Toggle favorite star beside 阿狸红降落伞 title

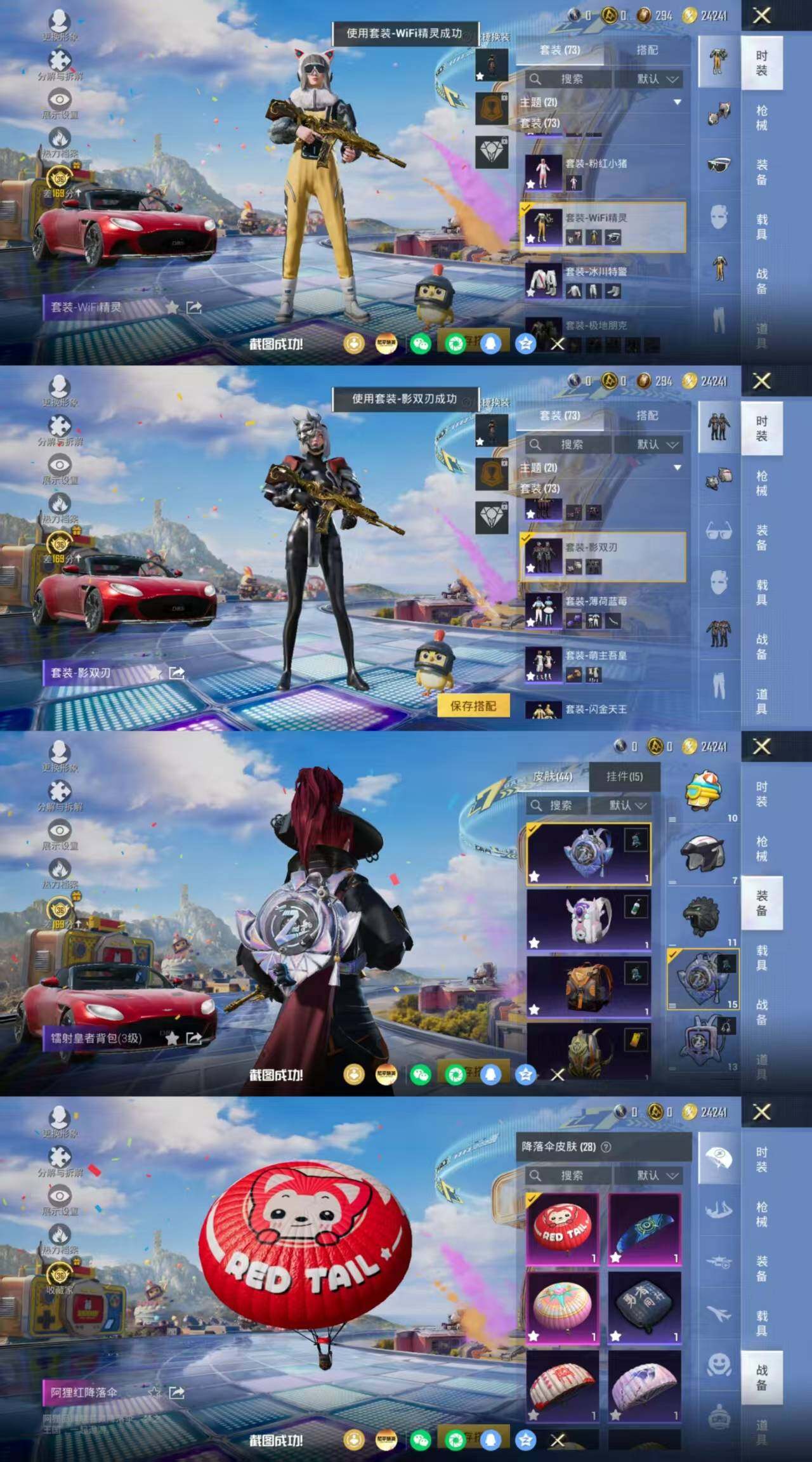point(154,1392)
